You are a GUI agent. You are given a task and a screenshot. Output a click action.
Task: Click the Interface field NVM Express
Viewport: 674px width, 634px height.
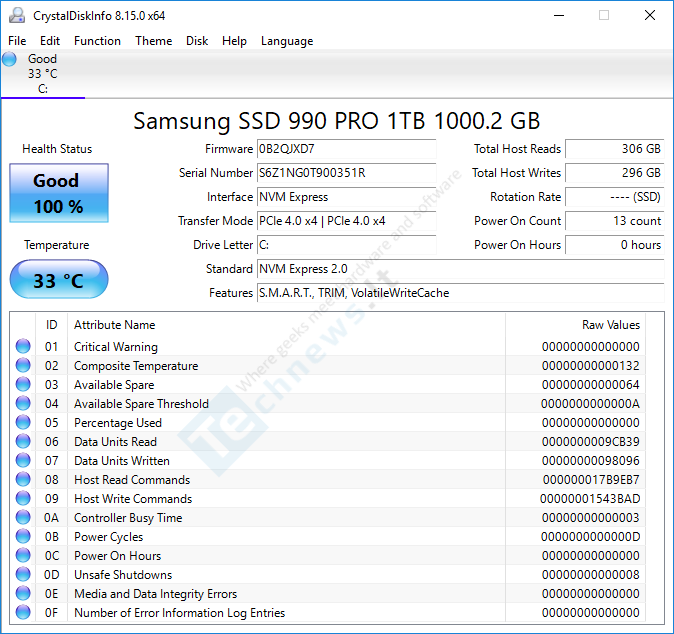tap(346, 197)
